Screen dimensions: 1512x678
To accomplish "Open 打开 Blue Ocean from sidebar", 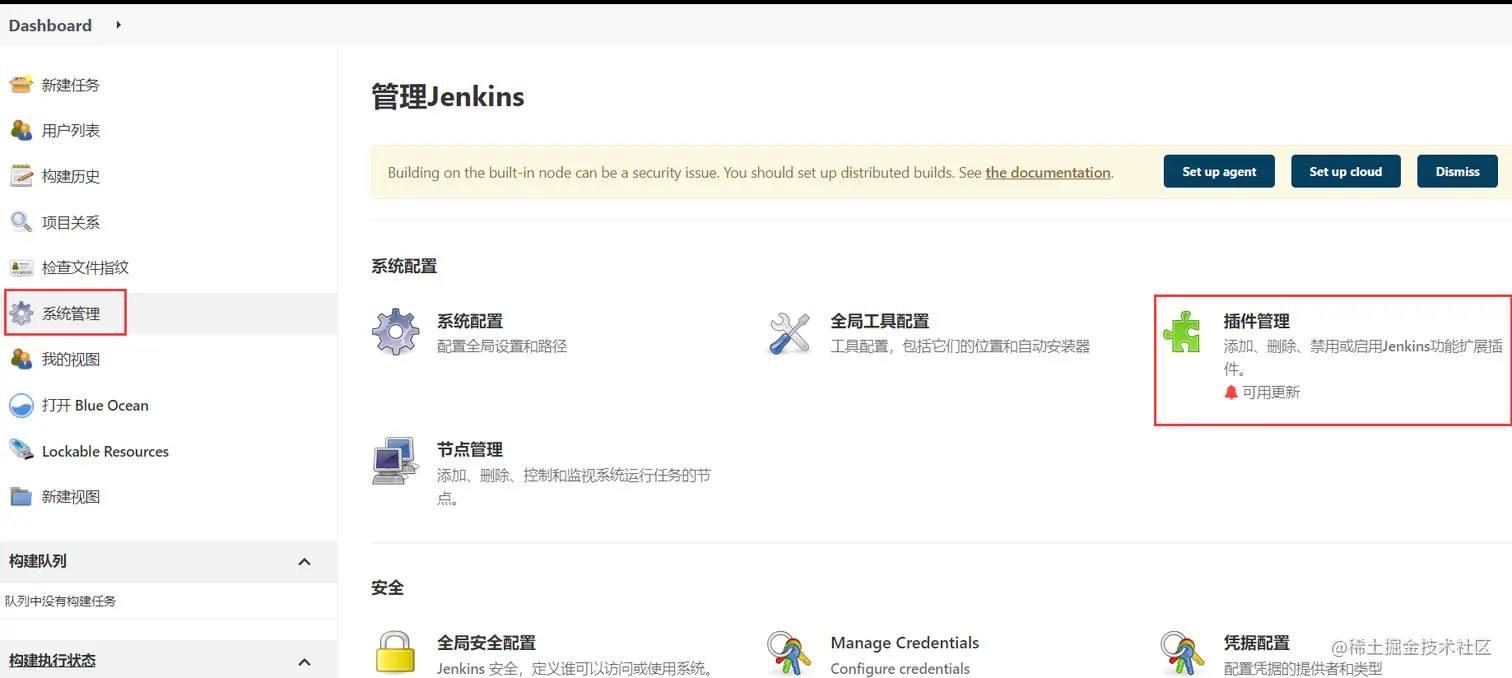I will click(94, 405).
